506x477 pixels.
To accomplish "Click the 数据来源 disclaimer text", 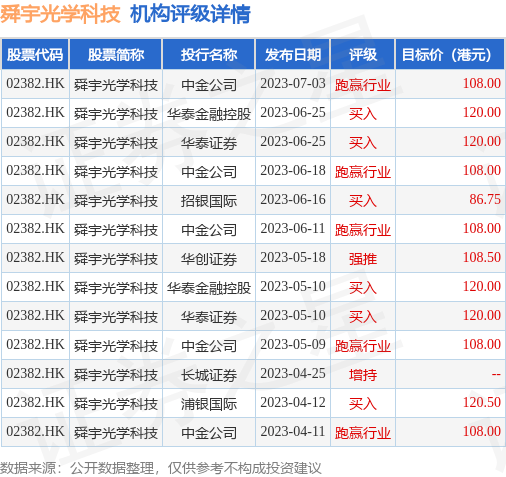I will pyautogui.click(x=161, y=468).
